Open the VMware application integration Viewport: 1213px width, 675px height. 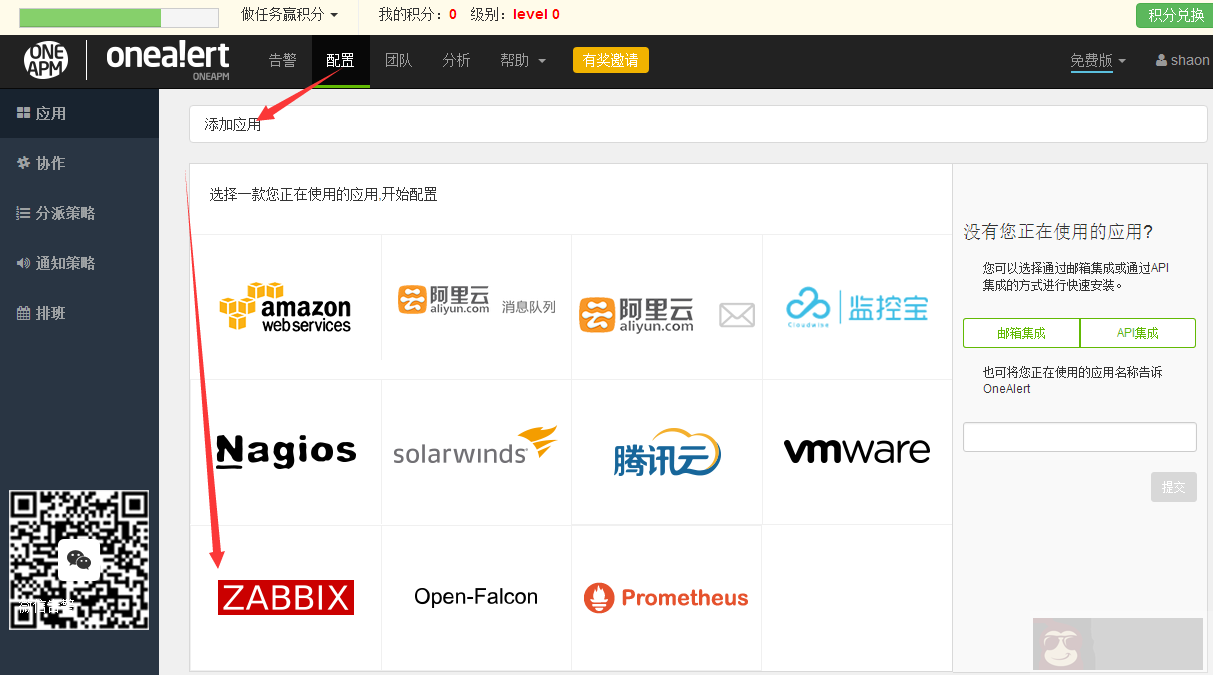tap(857, 451)
